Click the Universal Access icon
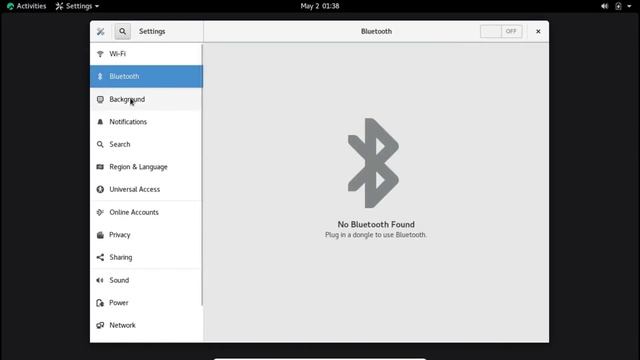This screenshot has width=640, height=360. [x=100, y=189]
